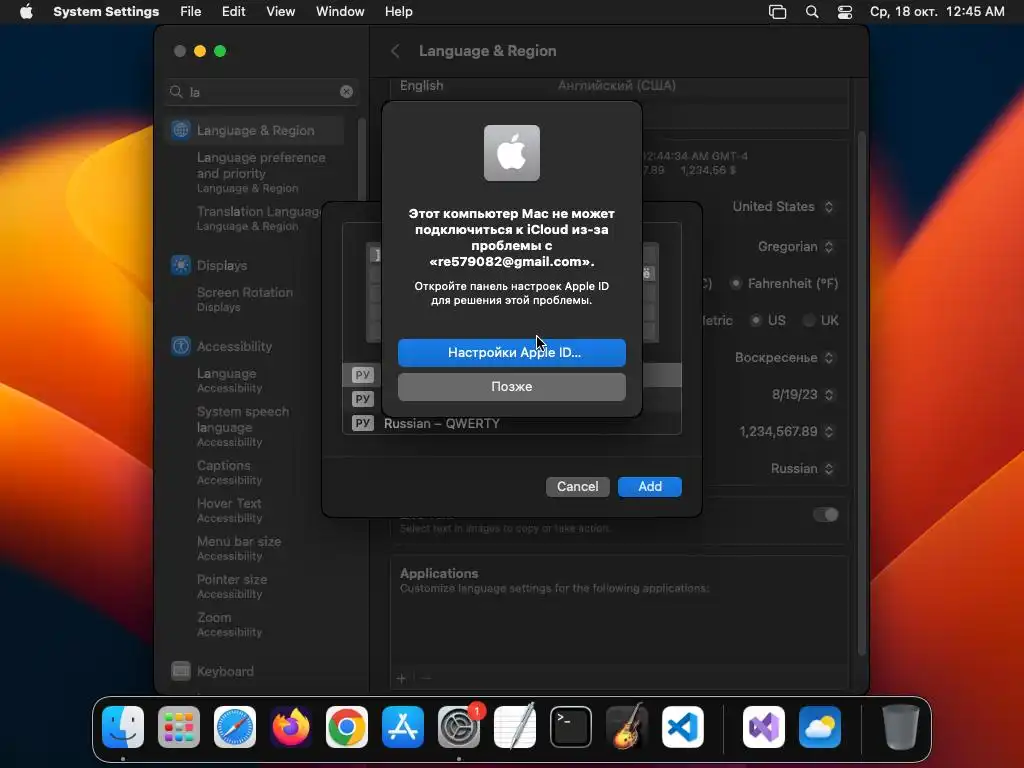Screen dimensions: 1024x768
Task: Click Настройки Apple ID button
Action: pos(511,353)
